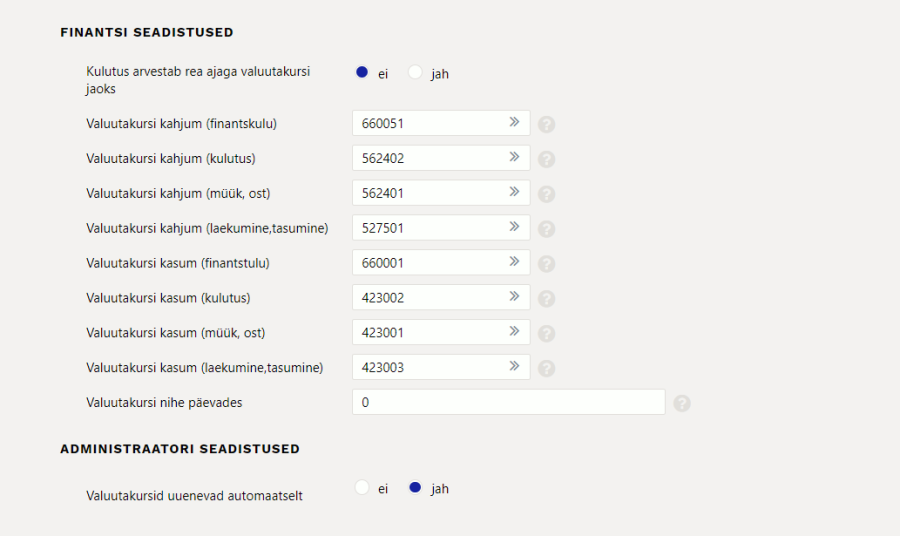Focus the kahjum (laekumine,tasumine) field 527501
This screenshot has height=536, width=900.
point(441,228)
